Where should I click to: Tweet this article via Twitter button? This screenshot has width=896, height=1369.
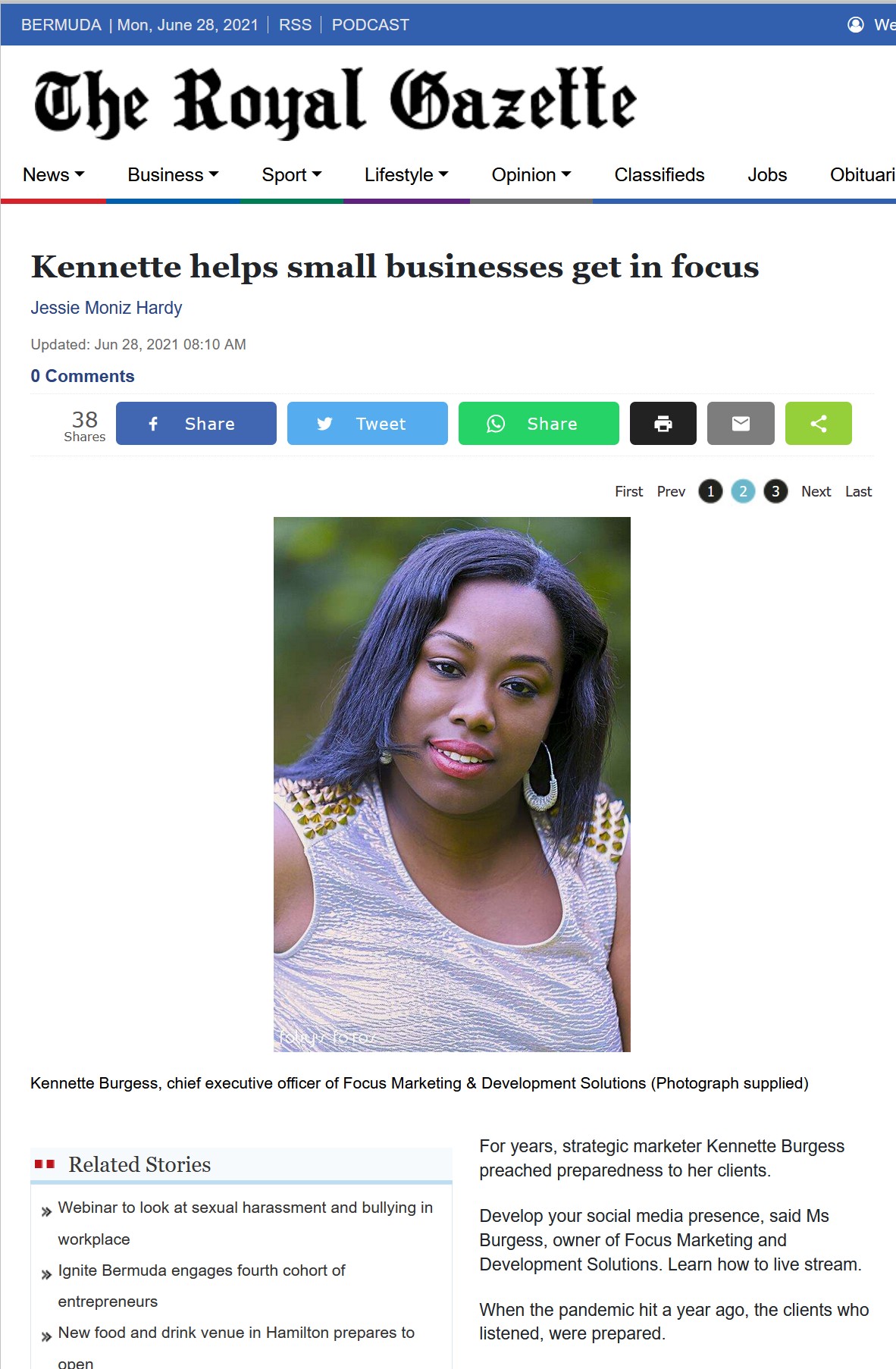click(x=367, y=423)
